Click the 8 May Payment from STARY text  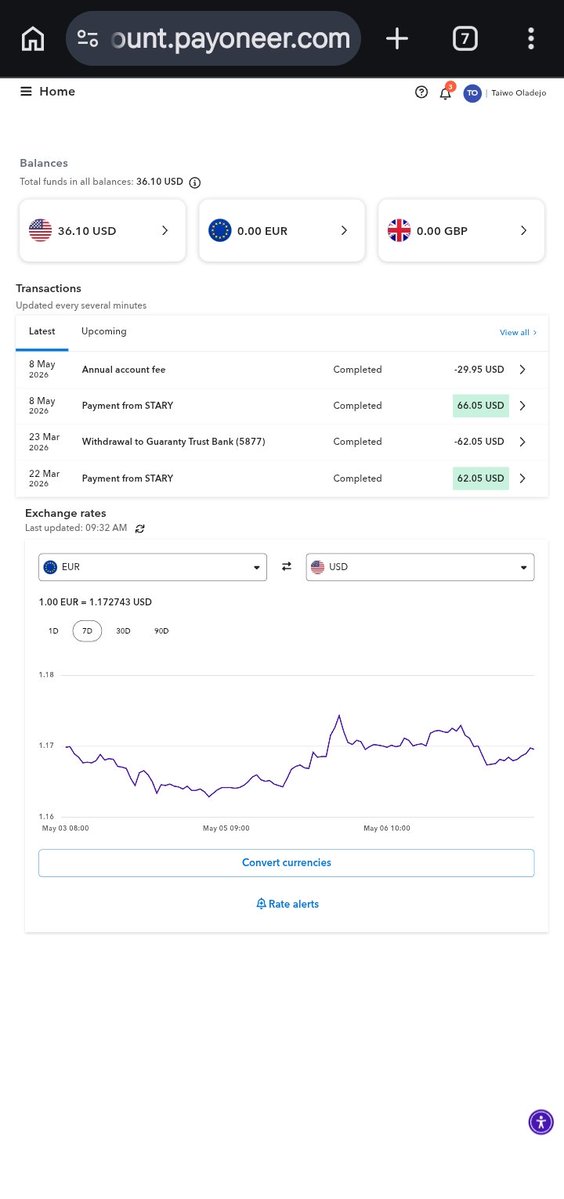click(128, 406)
